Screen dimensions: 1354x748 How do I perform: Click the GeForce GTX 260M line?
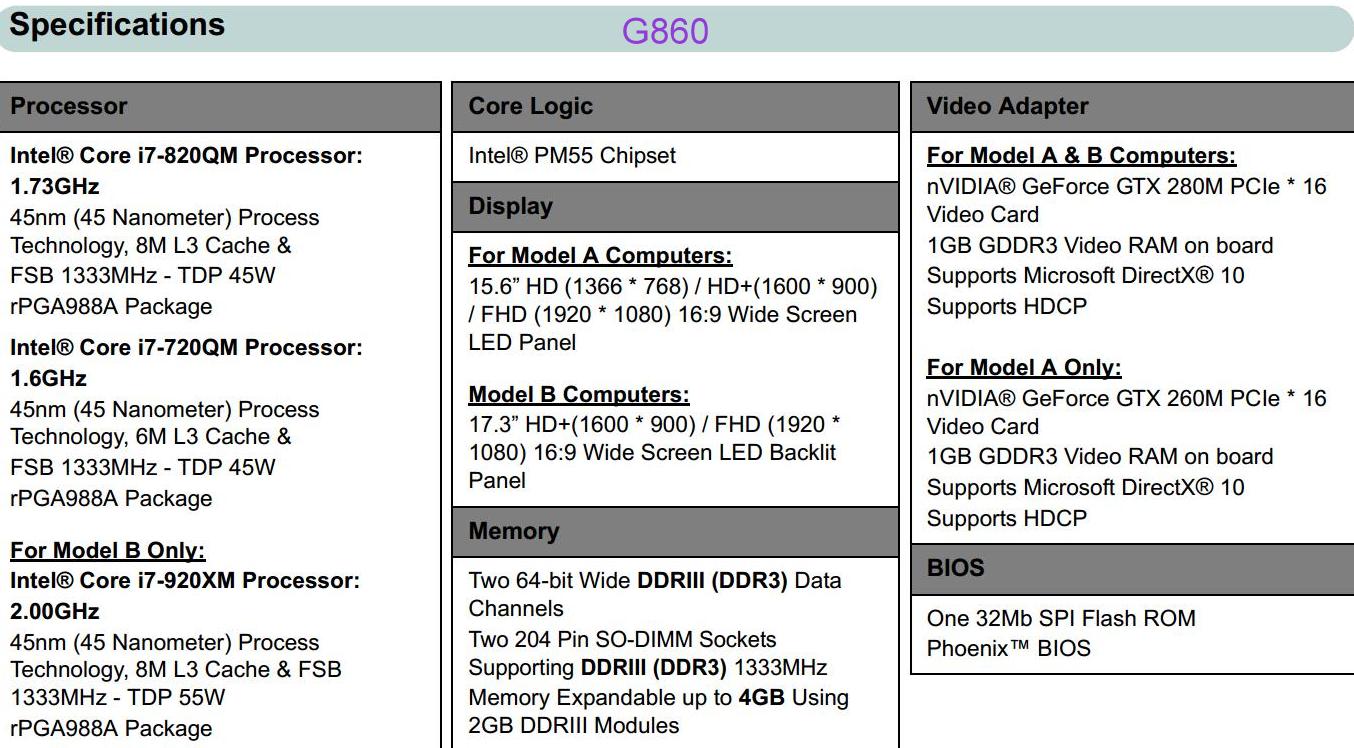pos(1126,399)
